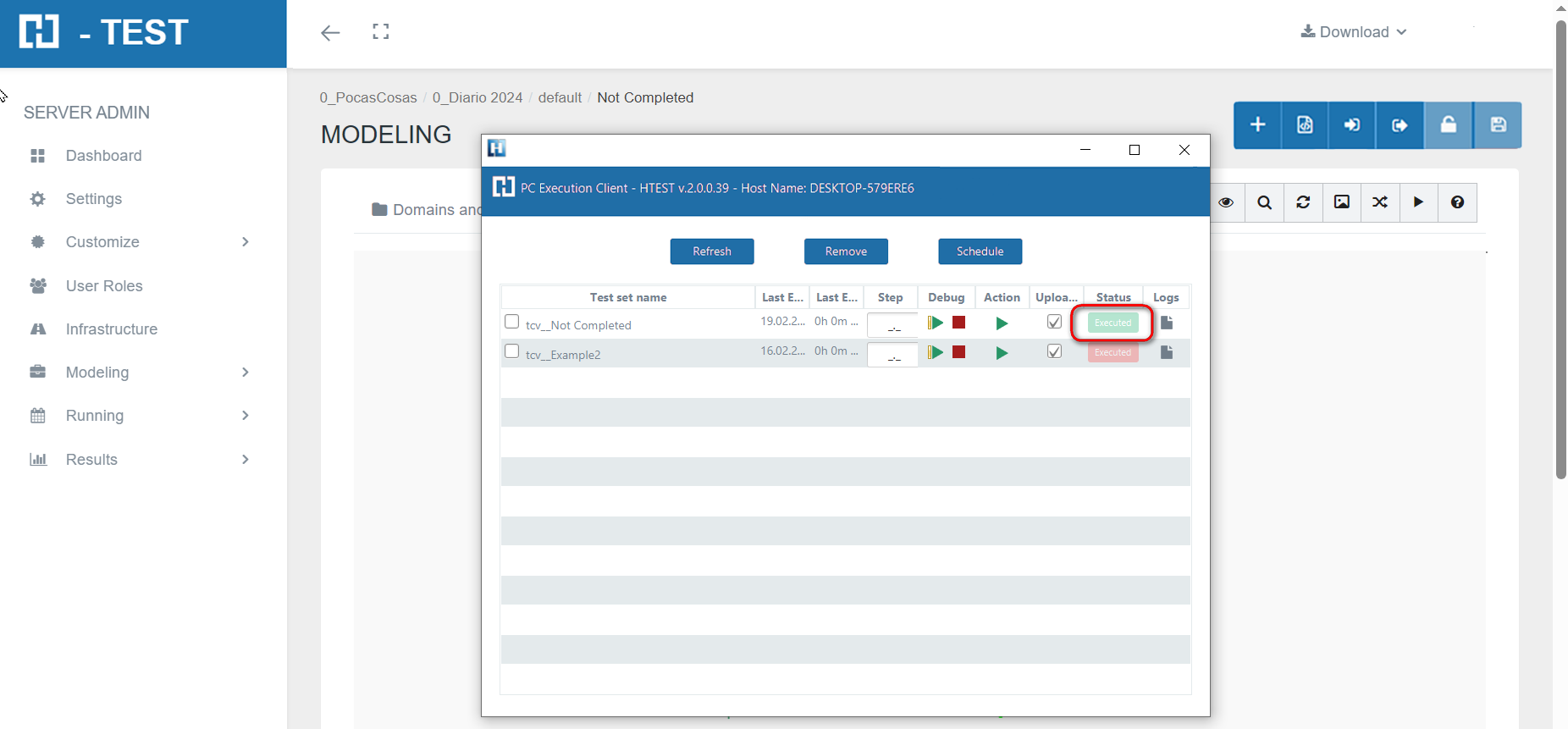Click the blue plus add icon
This screenshot has height=729, width=1568.
[1257, 125]
